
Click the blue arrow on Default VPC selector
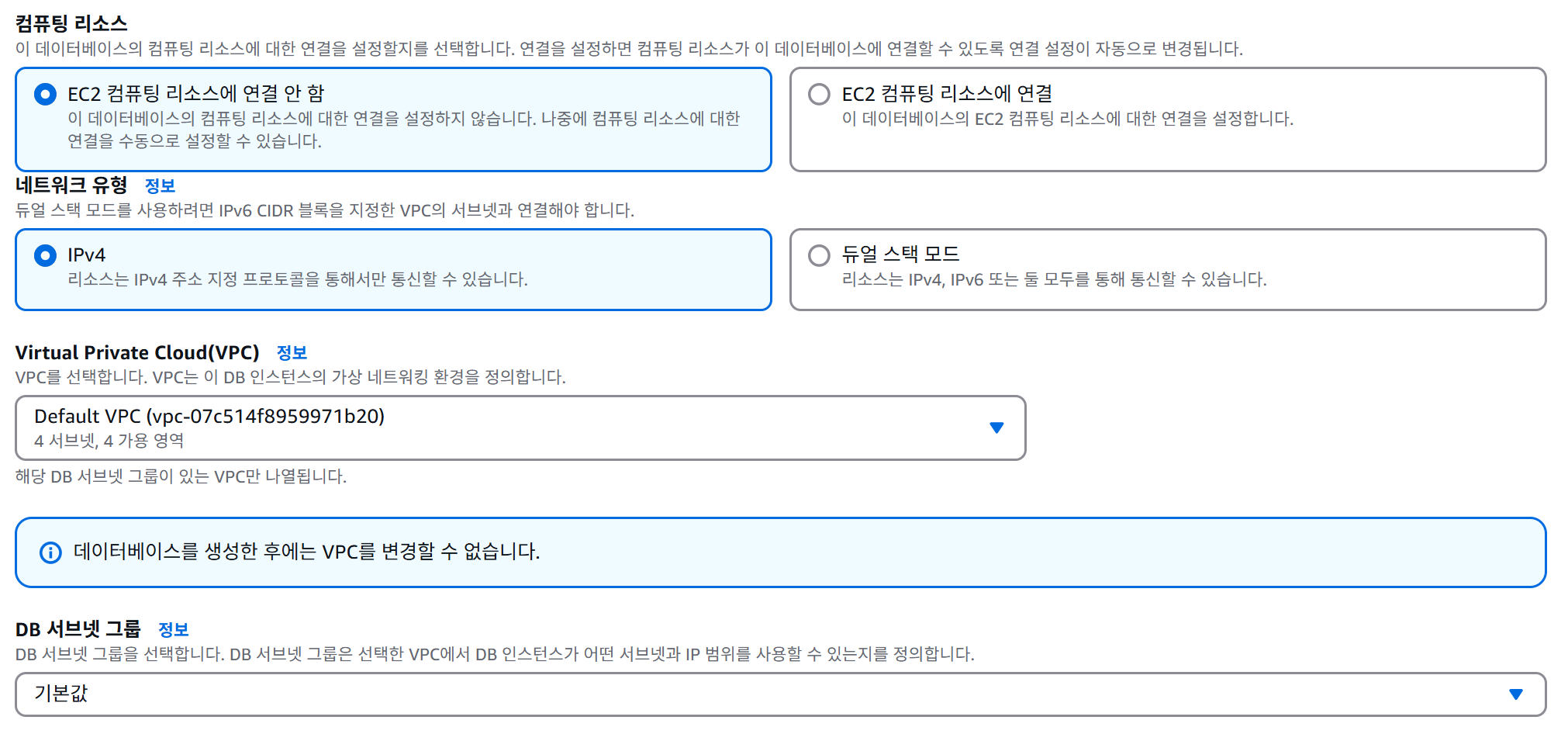coord(996,428)
